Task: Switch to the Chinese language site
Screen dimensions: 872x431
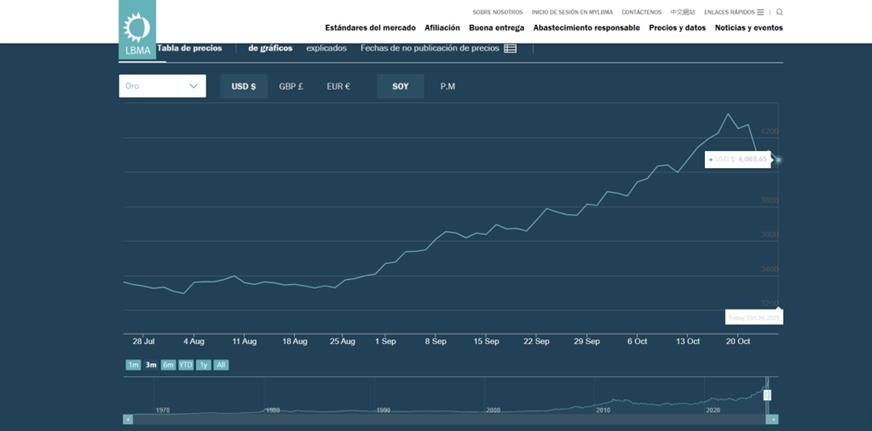Action: pos(683,12)
